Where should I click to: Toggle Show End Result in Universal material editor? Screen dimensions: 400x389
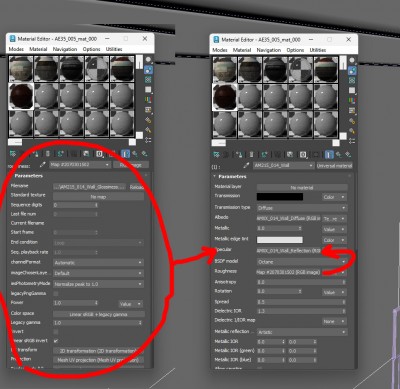329,155
